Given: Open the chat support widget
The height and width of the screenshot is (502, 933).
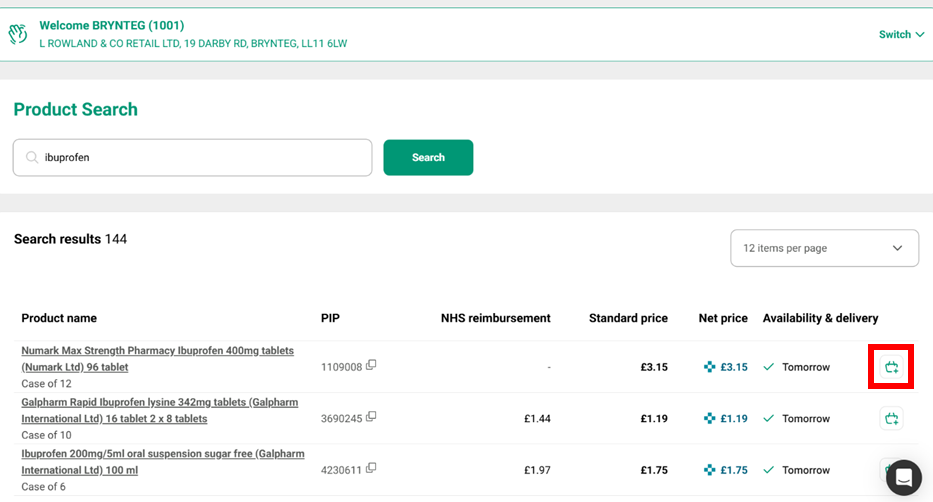Looking at the screenshot, I should click(x=904, y=478).
